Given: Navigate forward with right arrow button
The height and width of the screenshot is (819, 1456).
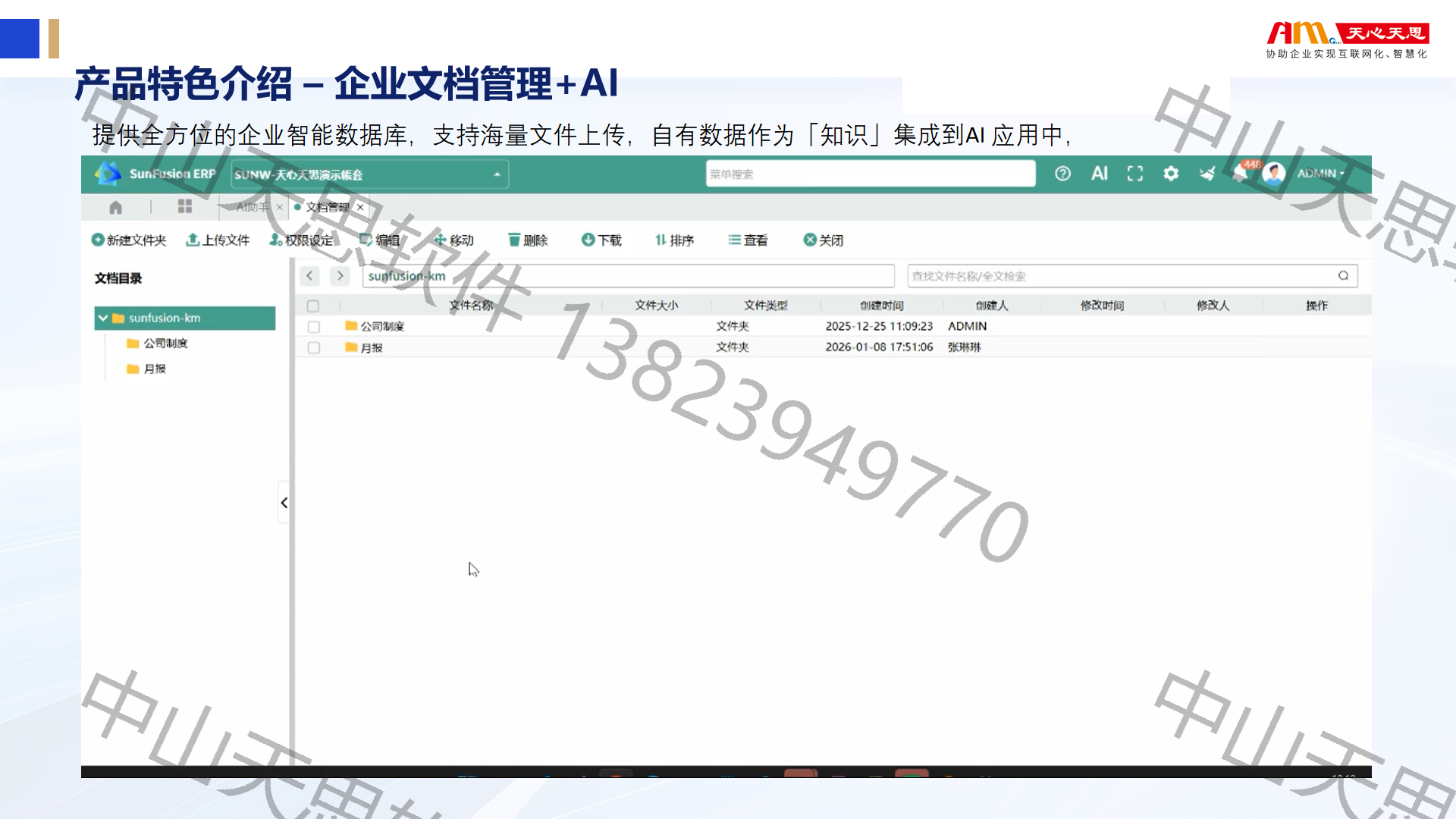Looking at the screenshot, I should click(340, 276).
